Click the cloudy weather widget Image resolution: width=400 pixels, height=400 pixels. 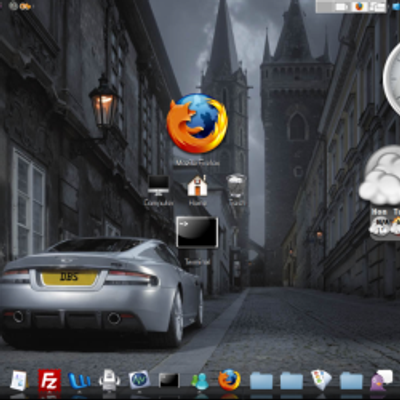tap(380, 175)
